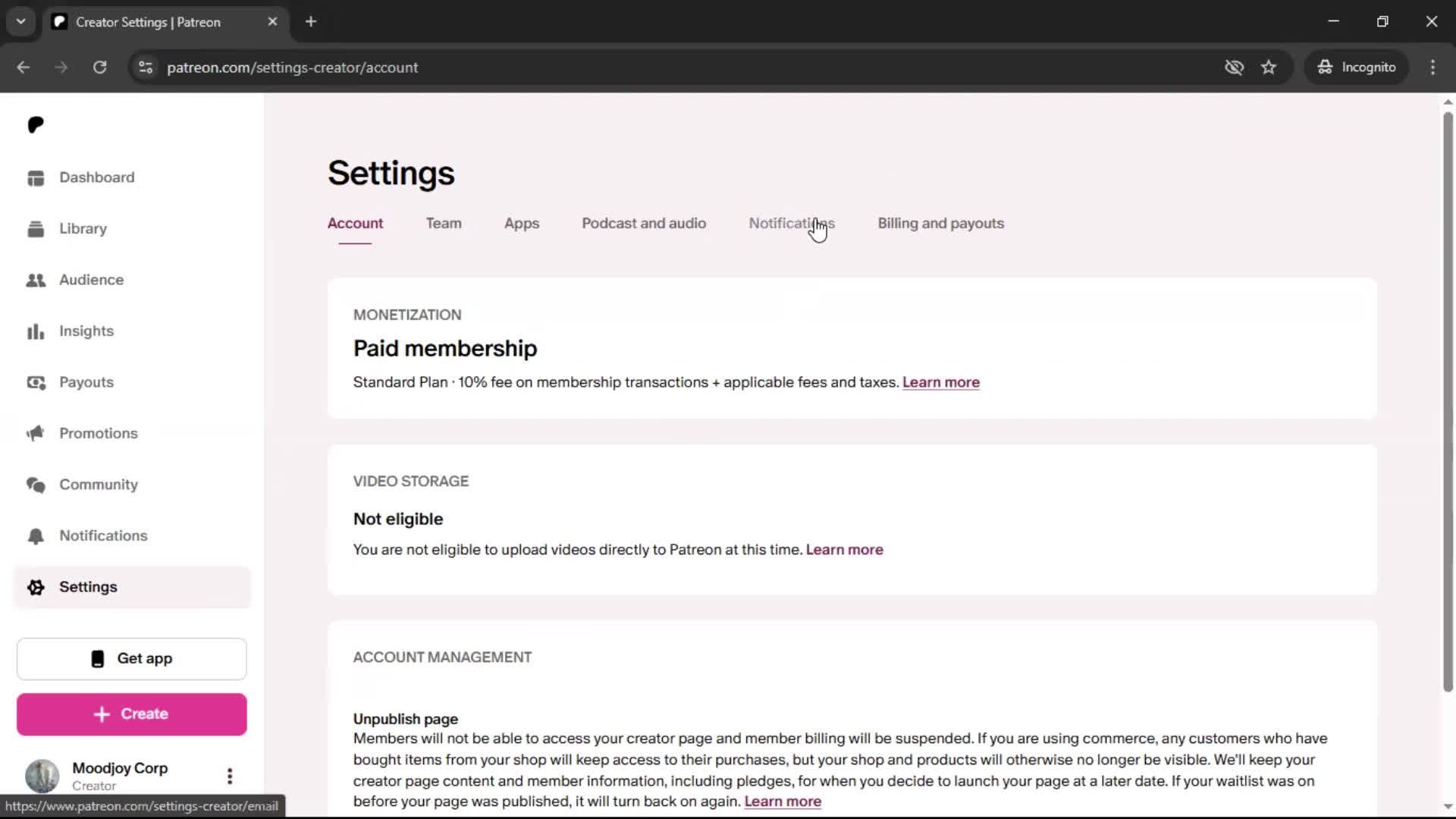Screen dimensions: 1456x819
Task: Open Chrome three-dot menu
Action: (1432, 67)
